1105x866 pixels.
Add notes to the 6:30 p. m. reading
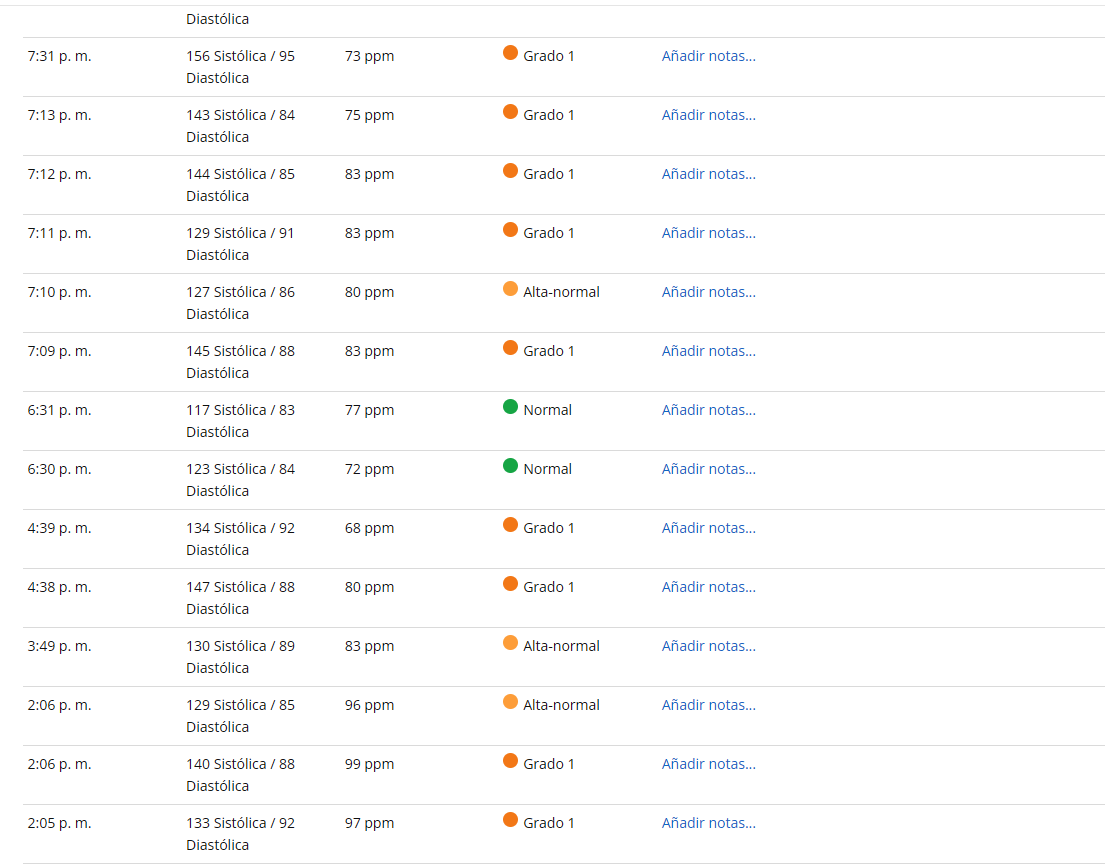(708, 469)
